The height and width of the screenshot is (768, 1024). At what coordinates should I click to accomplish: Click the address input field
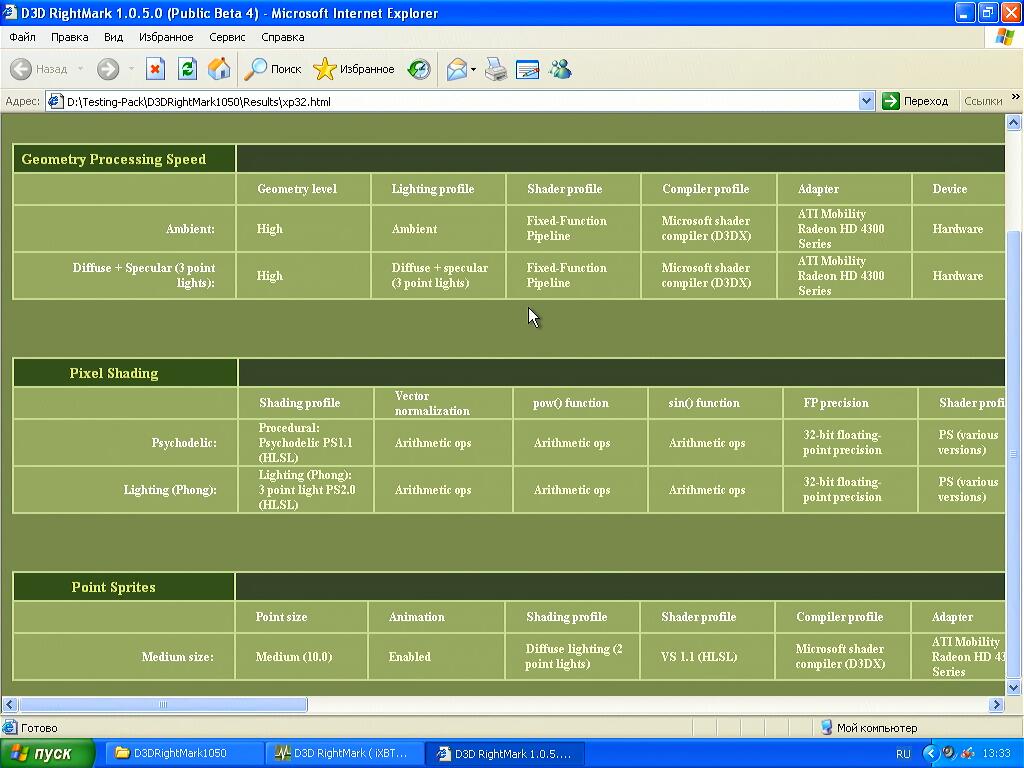click(460, 101)
